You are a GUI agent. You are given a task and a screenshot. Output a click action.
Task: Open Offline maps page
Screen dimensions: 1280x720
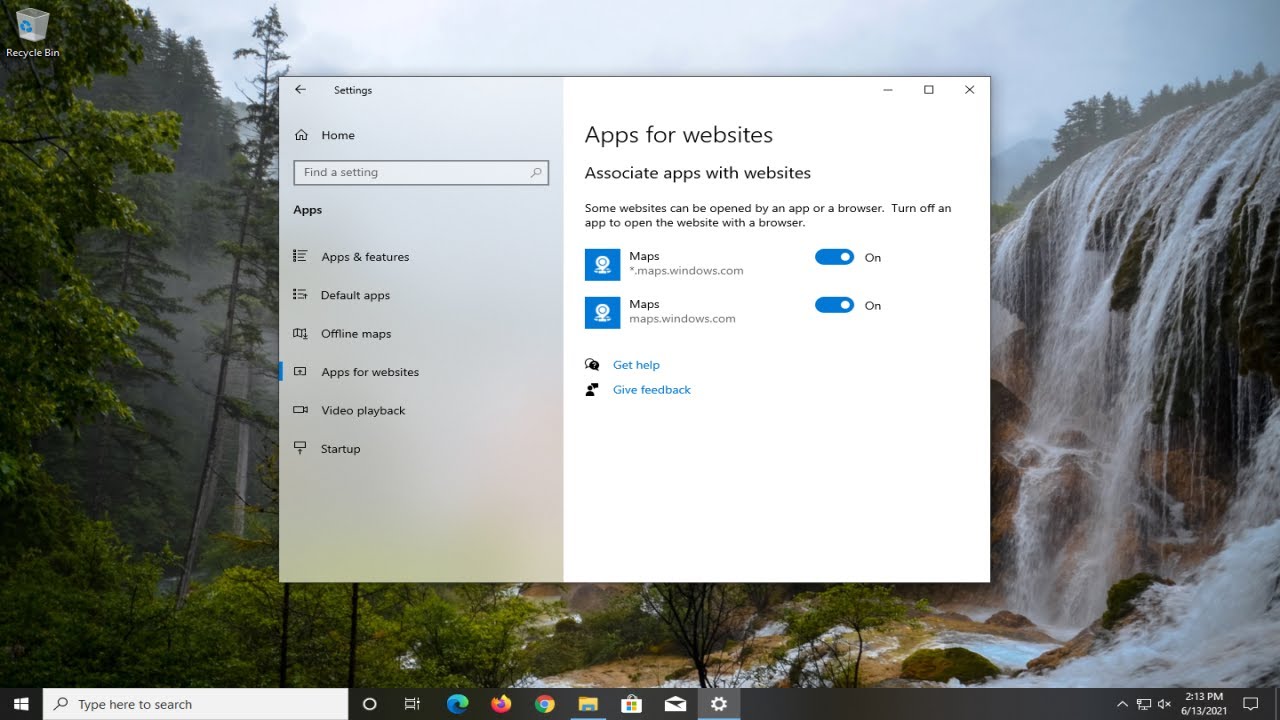coord(356,334)
